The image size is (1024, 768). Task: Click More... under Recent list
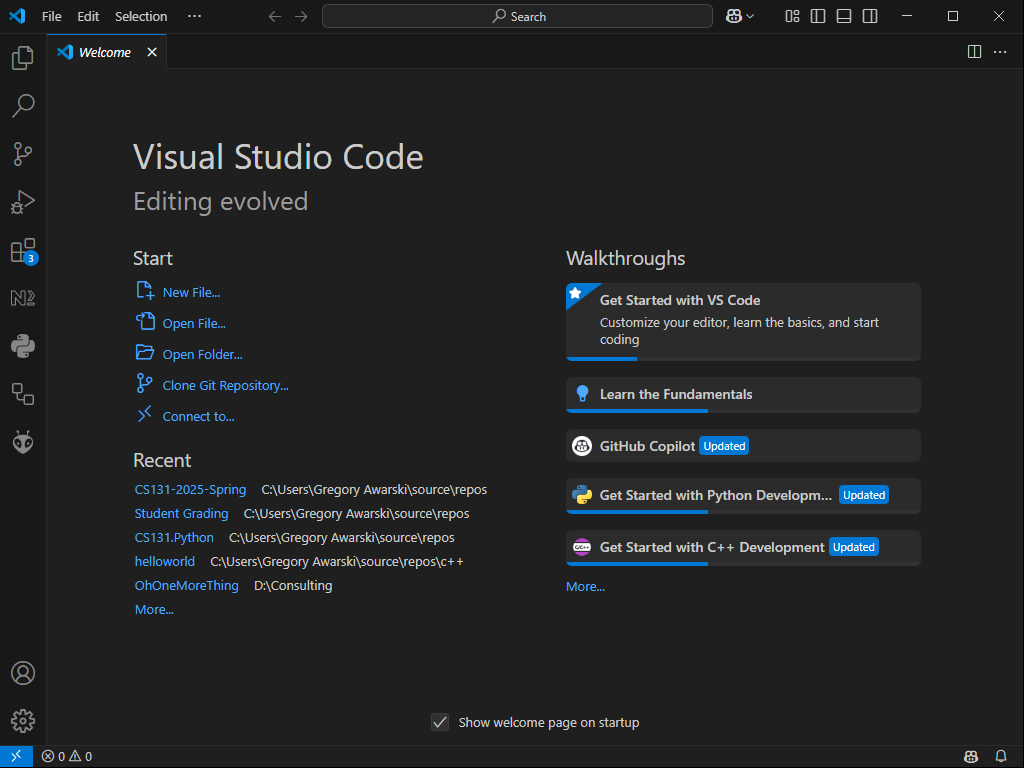pyautogui.click(x=154, y=610)
